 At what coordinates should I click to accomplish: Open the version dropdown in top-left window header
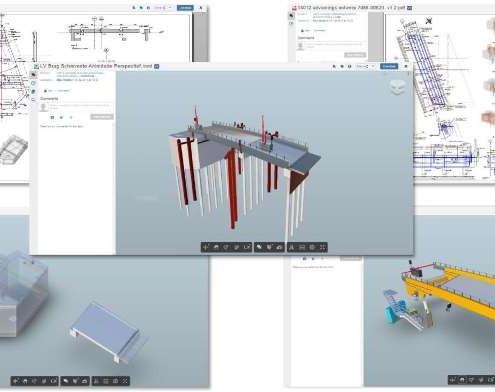tap(163, 8)
